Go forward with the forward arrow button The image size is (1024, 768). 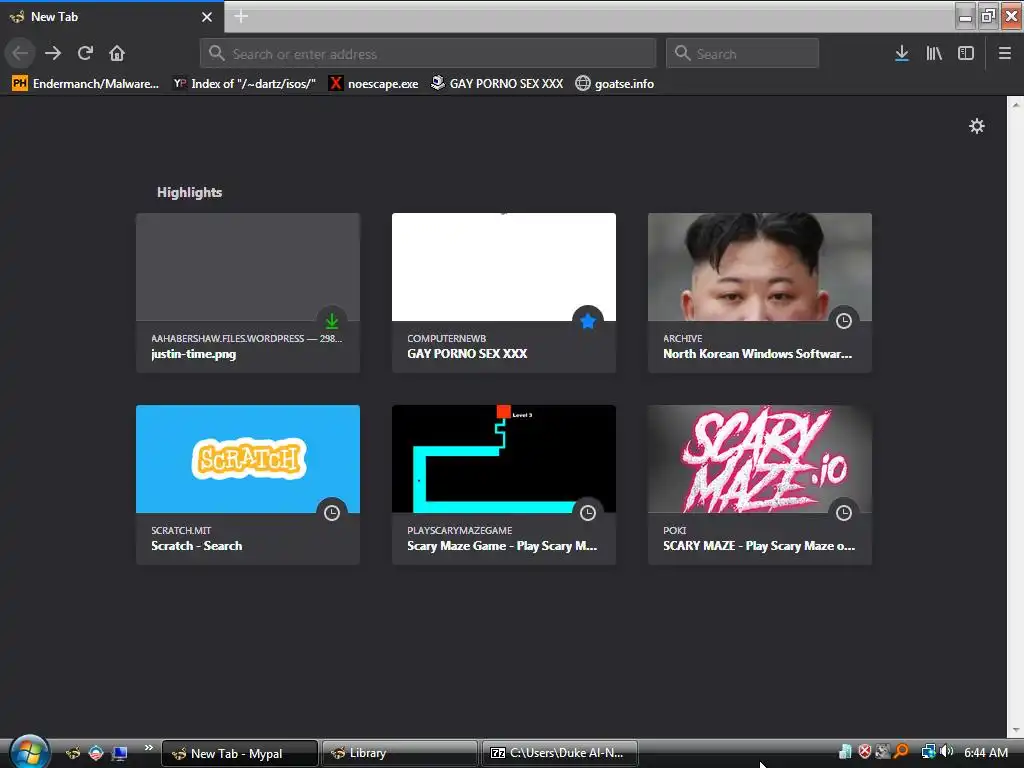[x=53, y=54]
